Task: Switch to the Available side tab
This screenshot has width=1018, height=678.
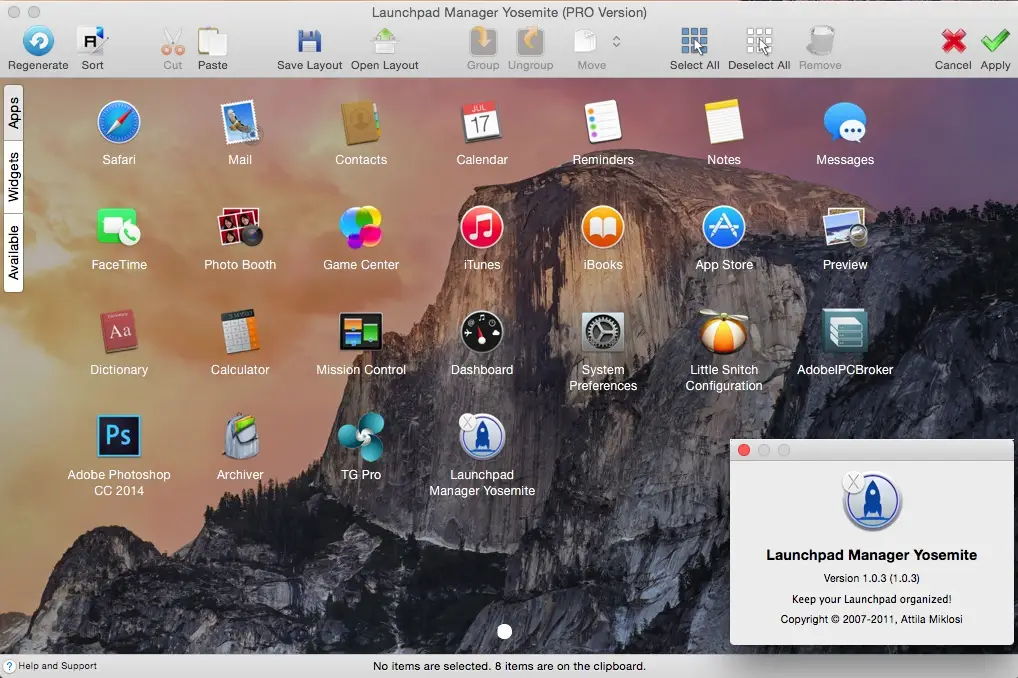Action: (x=13, y=253)
